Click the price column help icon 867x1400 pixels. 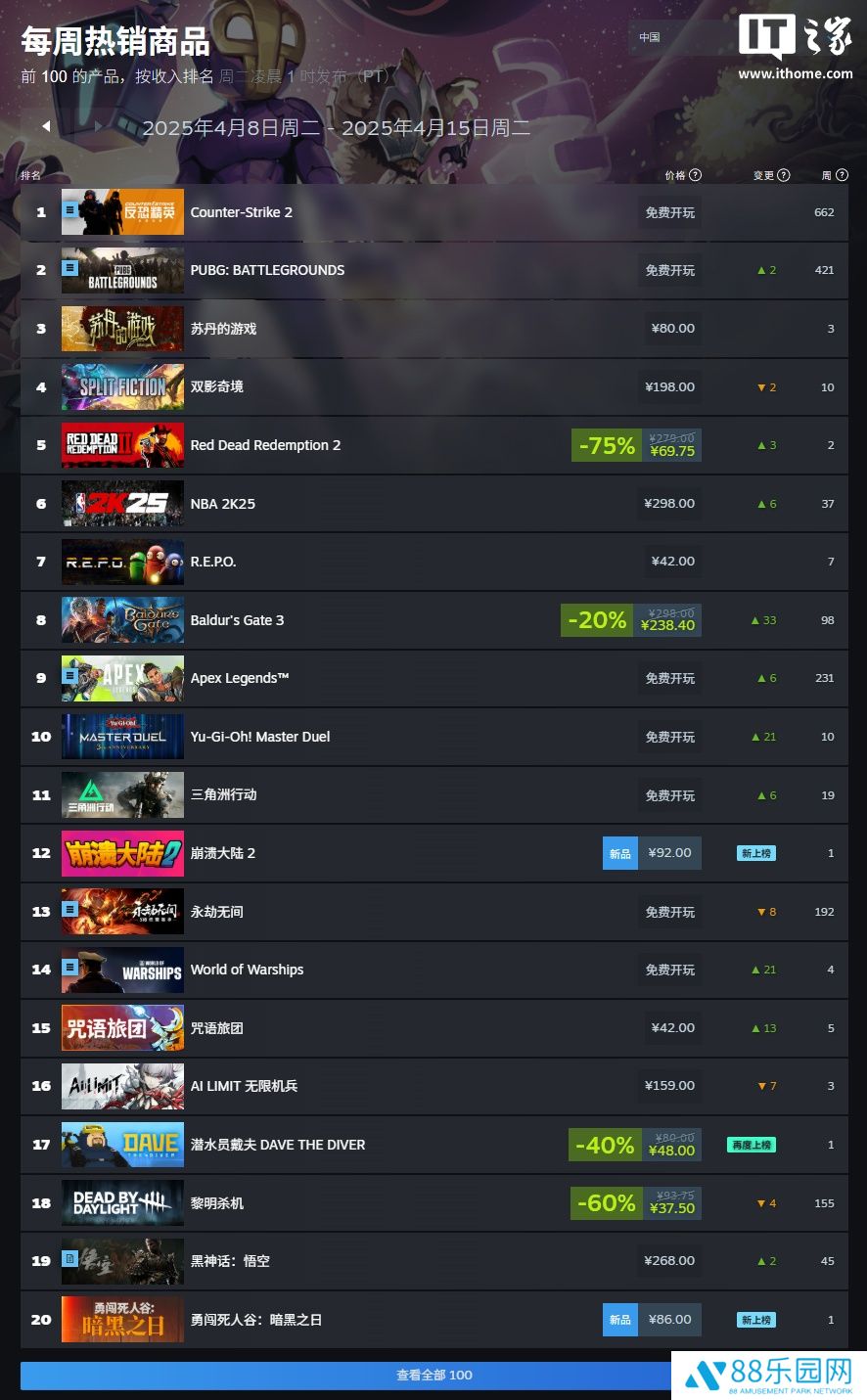coord(696,175)
